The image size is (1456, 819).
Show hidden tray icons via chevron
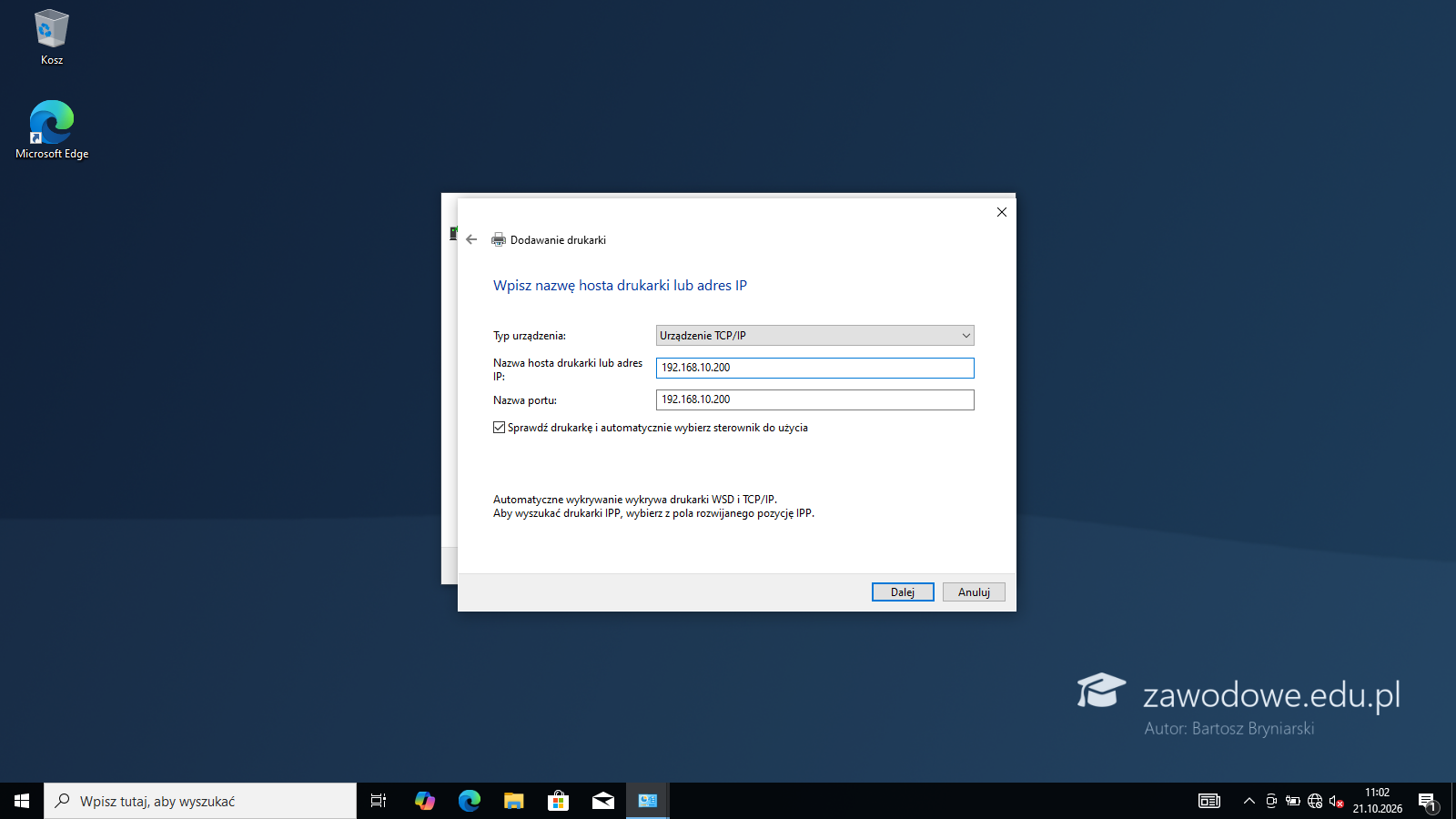[1249, 801]
